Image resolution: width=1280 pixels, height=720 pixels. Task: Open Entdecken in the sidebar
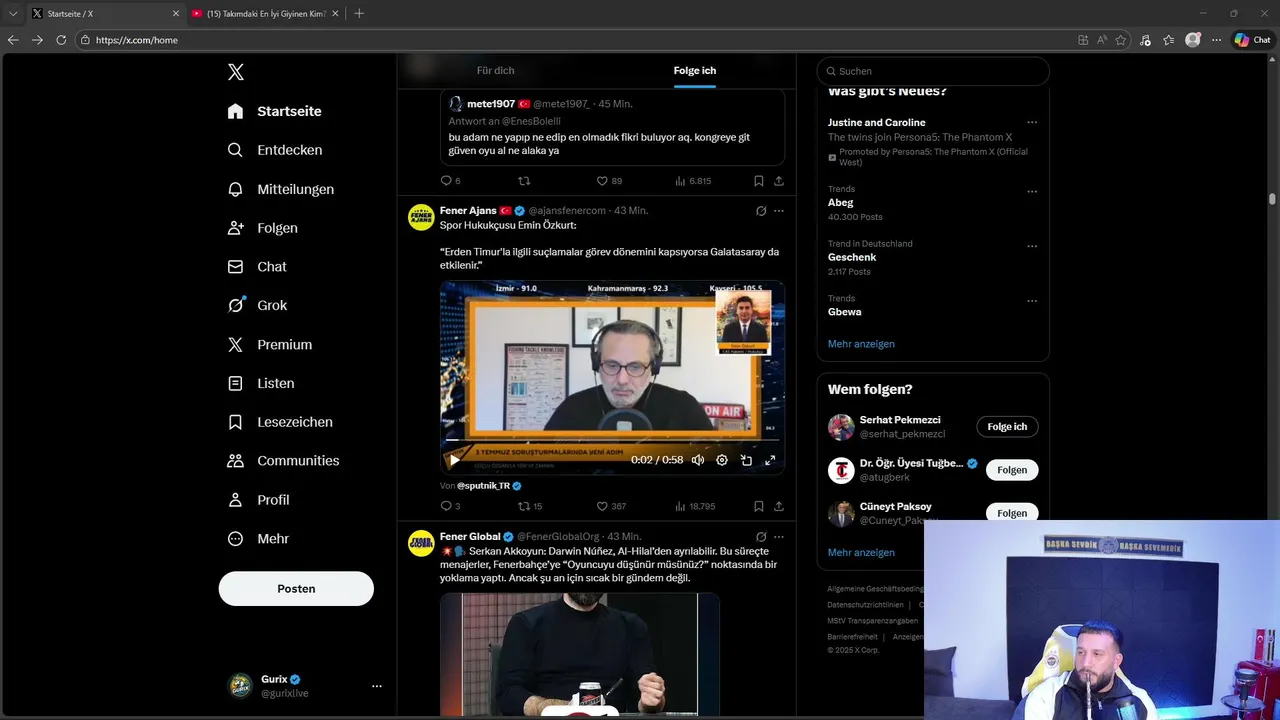[x=274, y=150]
